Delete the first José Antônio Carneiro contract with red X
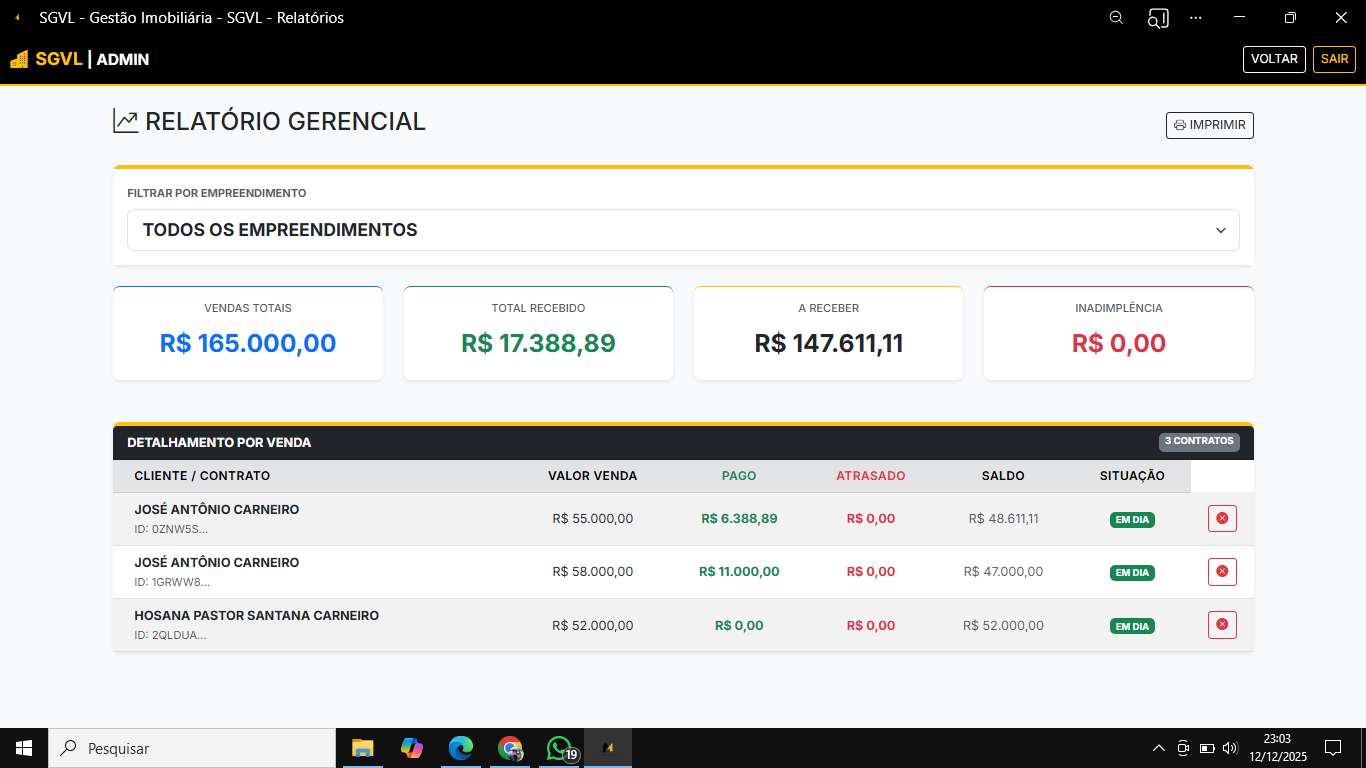 tap(1222, 518)
